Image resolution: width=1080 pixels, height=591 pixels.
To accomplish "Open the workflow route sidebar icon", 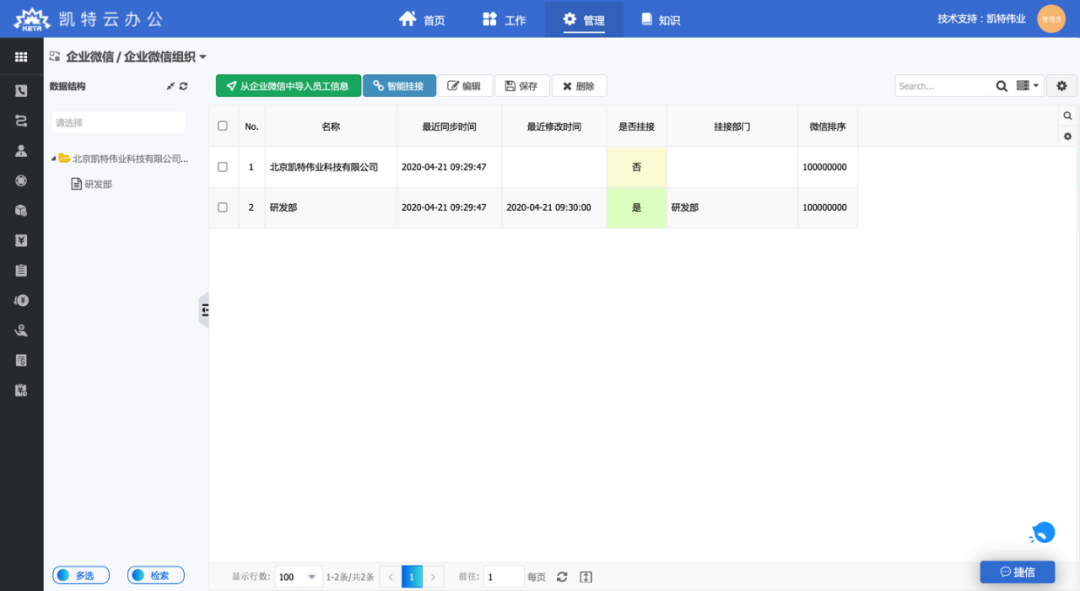I will (x=21, y=121).
